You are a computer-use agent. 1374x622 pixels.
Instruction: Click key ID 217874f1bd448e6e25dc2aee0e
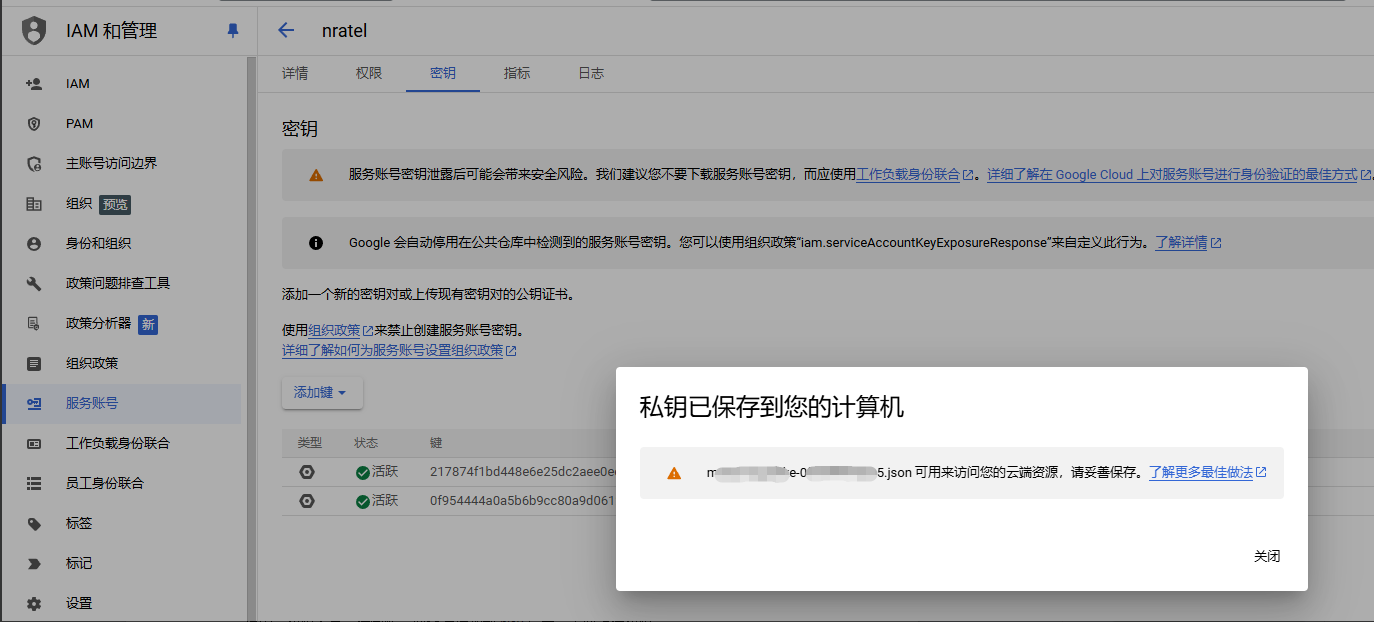522,472
